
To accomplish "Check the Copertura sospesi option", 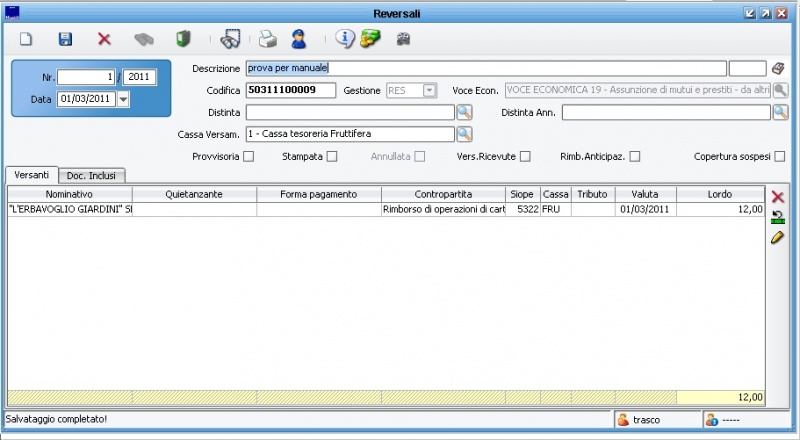I will tap(779, 156).
